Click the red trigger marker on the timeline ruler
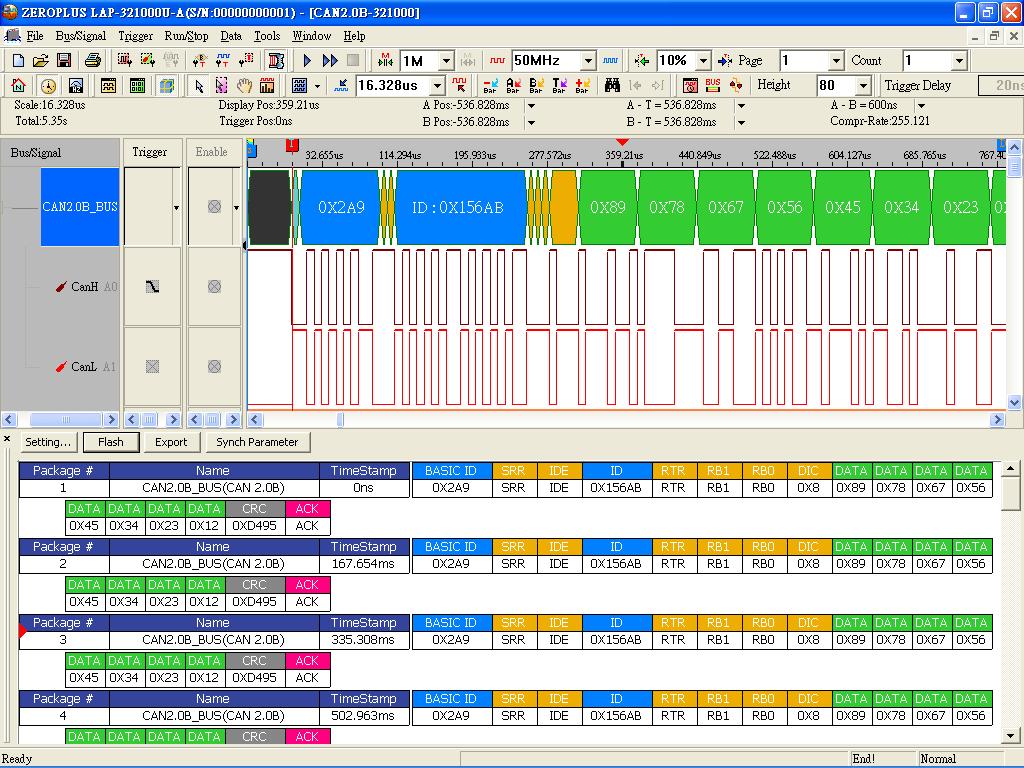The height and width of the screenshot is (768, 1024). 291,147
